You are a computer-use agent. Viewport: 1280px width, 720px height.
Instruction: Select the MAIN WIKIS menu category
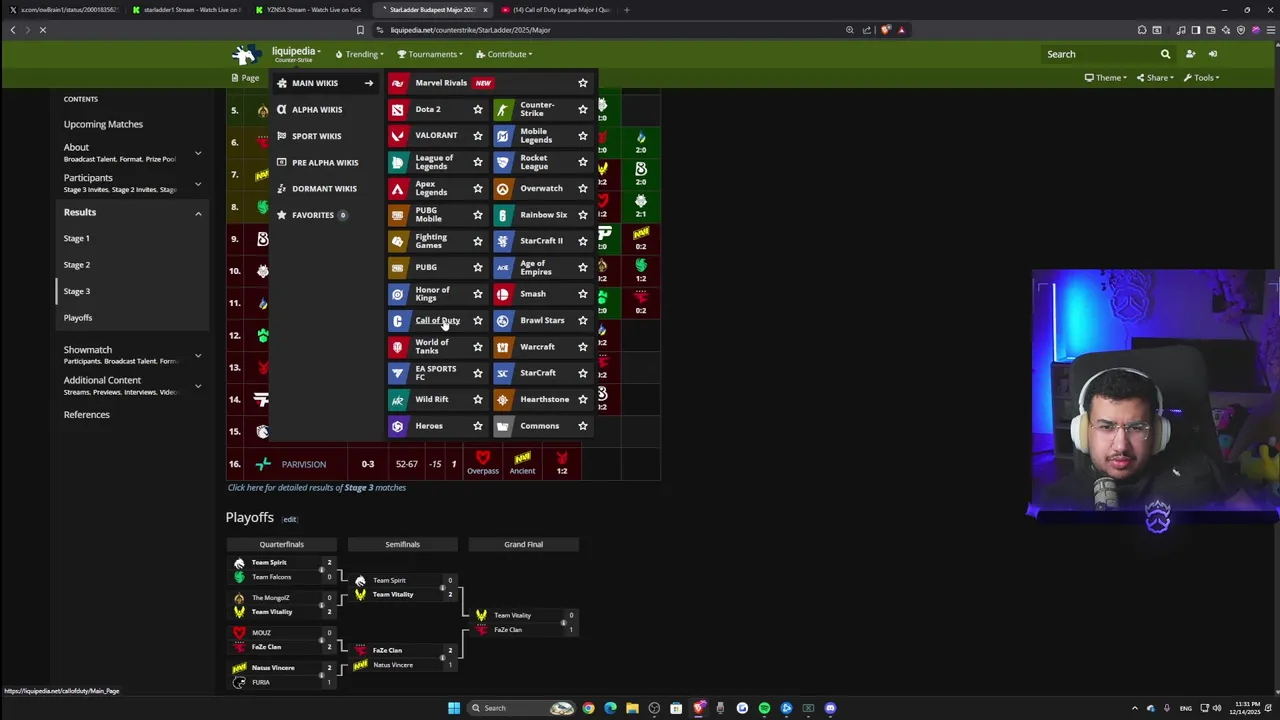324,83
